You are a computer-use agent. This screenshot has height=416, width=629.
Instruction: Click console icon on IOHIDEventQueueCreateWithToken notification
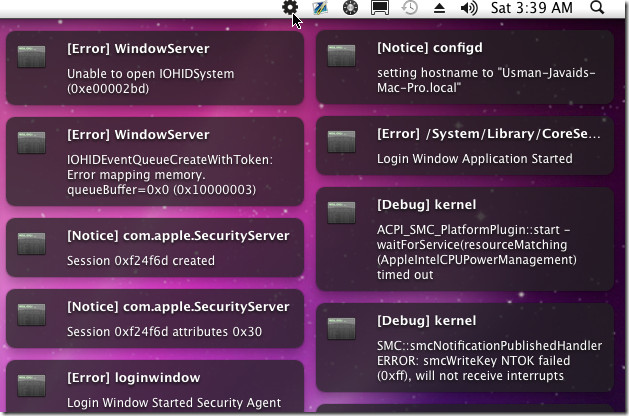point(32,142)
